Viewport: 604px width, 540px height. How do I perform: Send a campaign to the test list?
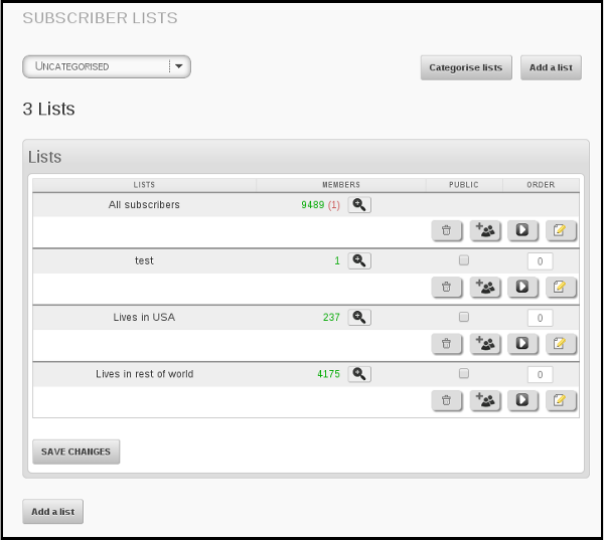tap(522, 287)
